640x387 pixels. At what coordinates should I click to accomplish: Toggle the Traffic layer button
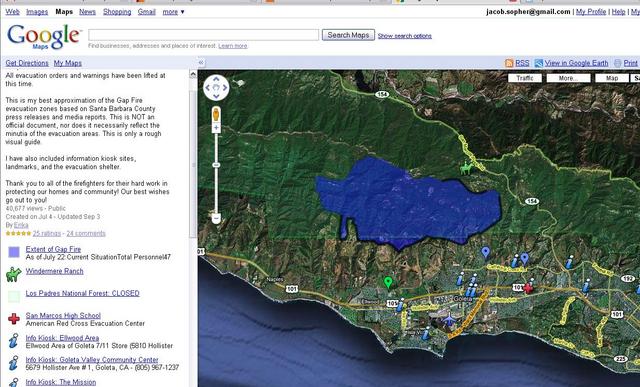525,78
